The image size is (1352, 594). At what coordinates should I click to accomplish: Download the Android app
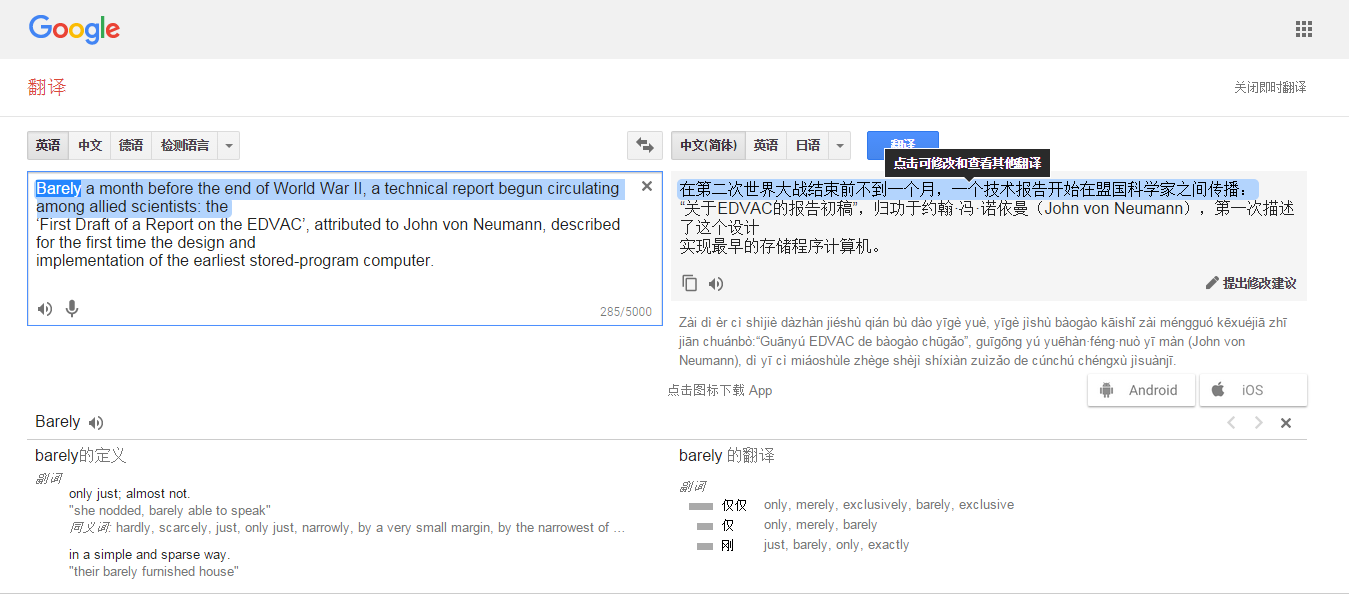point(1141,390)
